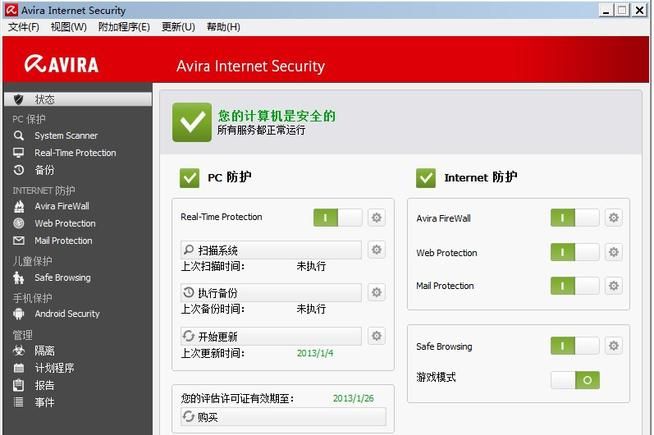Toggle the Safe Browsing switch
The image size is (654, 435).
coord(575,346)
